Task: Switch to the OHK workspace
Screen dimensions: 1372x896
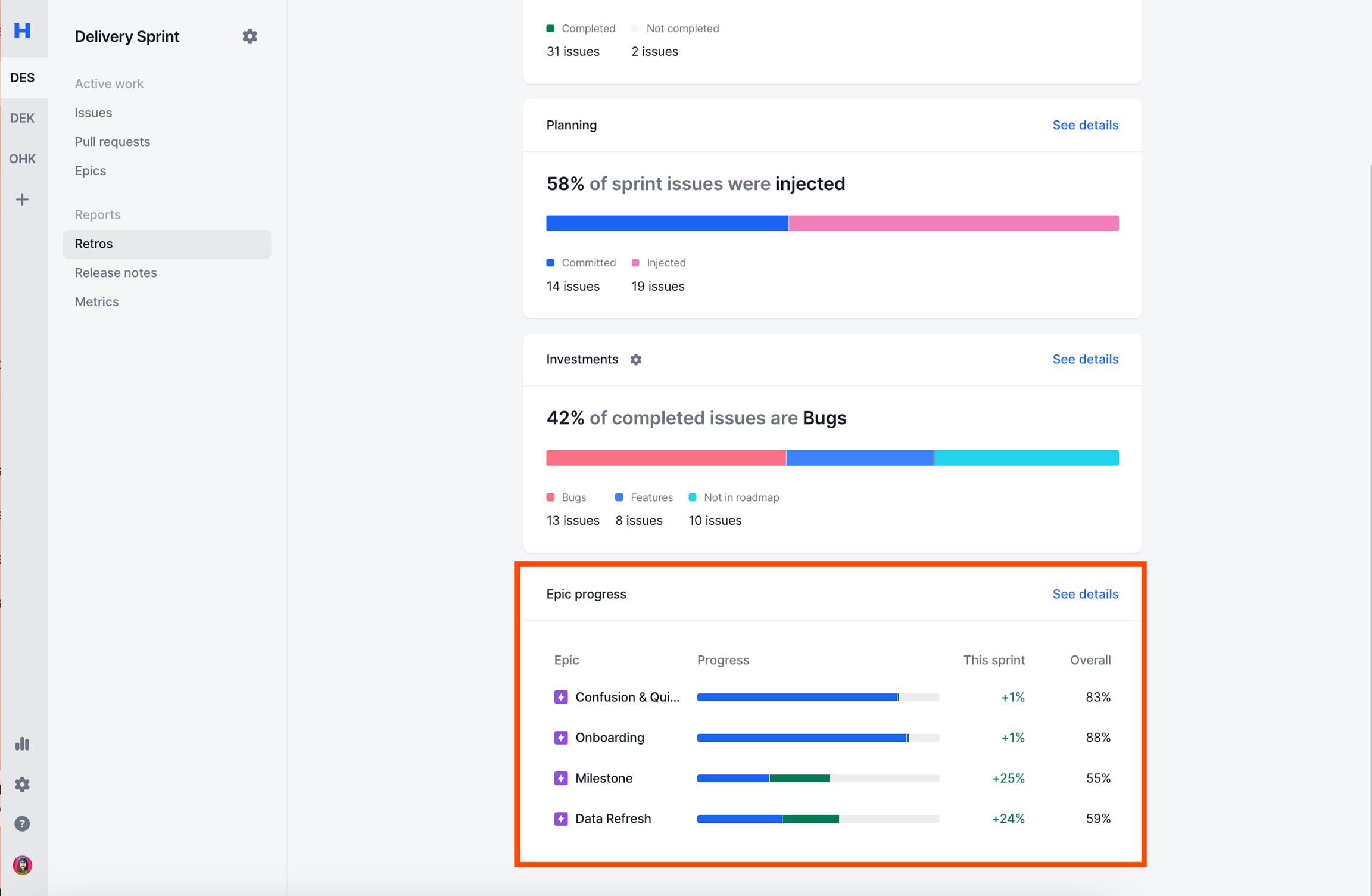Action: [22, 158]
